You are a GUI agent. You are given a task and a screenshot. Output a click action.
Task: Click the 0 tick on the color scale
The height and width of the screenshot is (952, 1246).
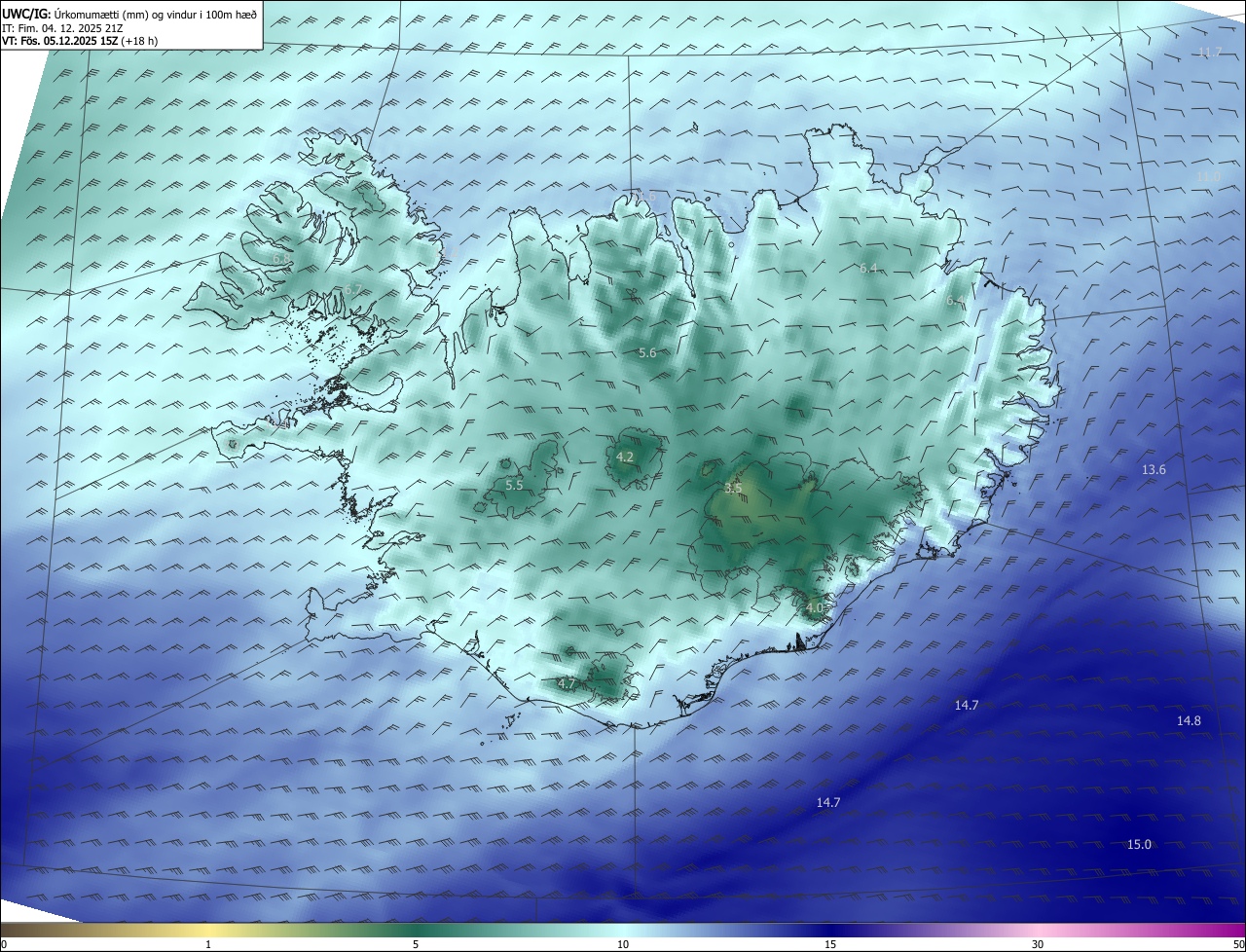(4, 944)
